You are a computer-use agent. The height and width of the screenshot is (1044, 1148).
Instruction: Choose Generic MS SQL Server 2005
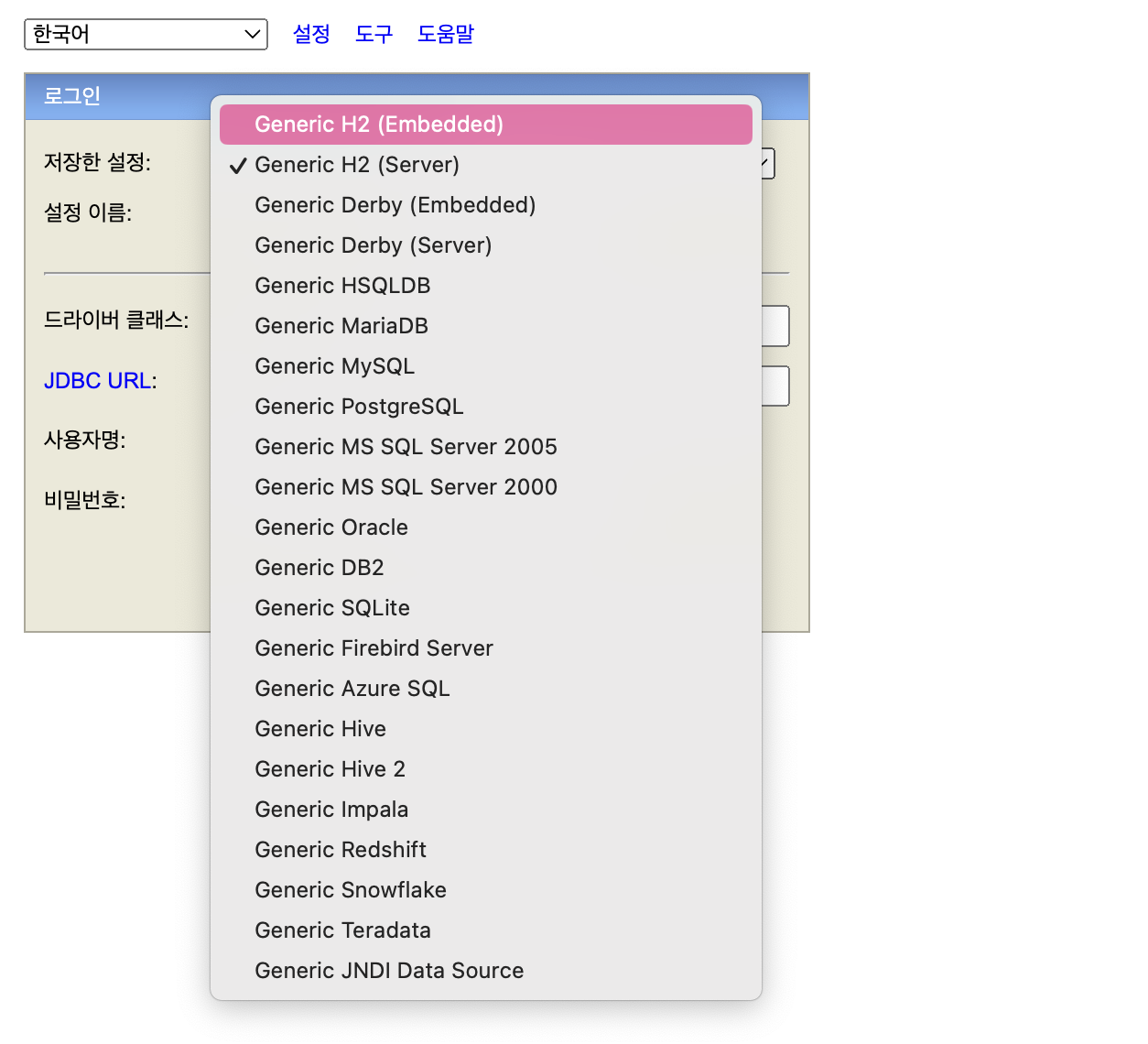point(486,447)
